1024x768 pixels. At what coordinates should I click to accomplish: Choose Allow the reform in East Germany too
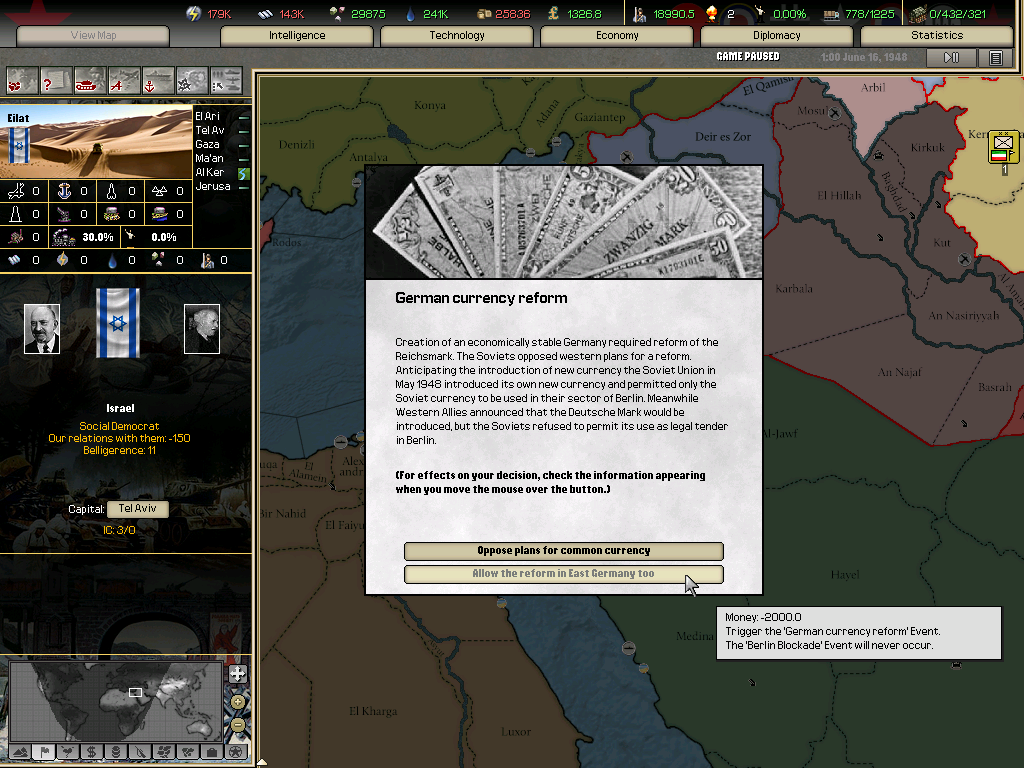point(563,574)
